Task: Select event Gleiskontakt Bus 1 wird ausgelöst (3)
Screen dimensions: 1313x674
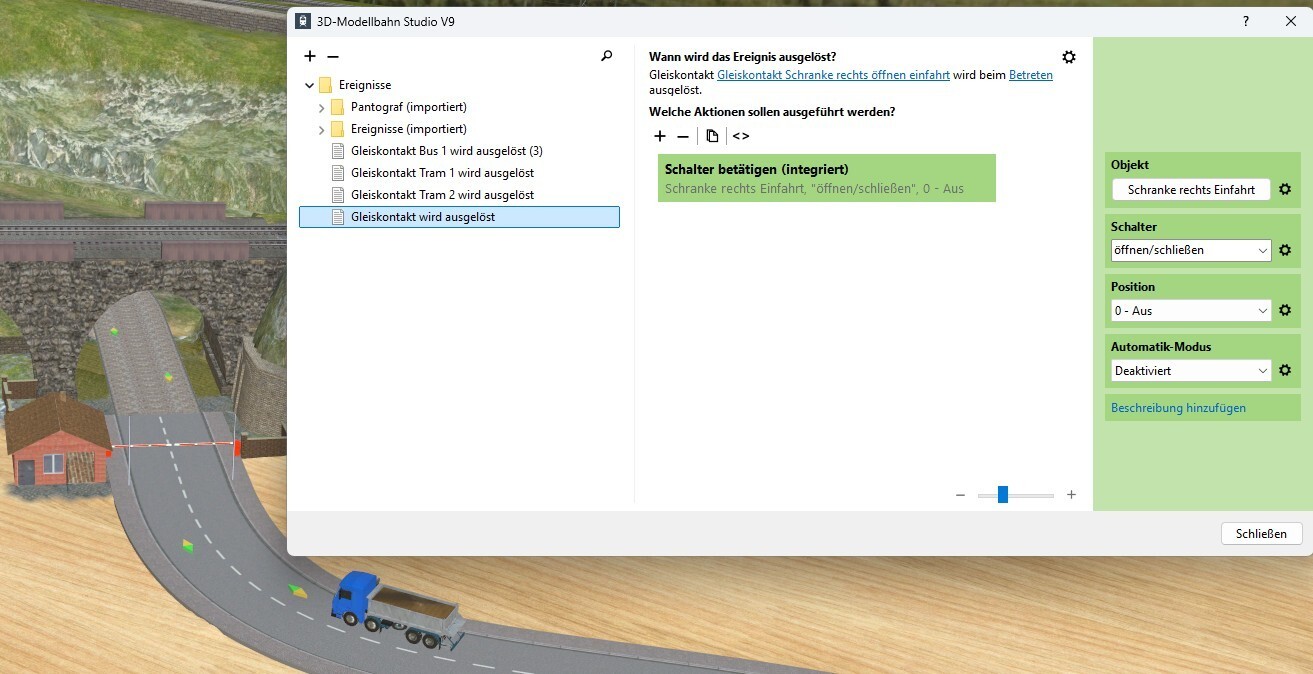Action: pos(447,151)
